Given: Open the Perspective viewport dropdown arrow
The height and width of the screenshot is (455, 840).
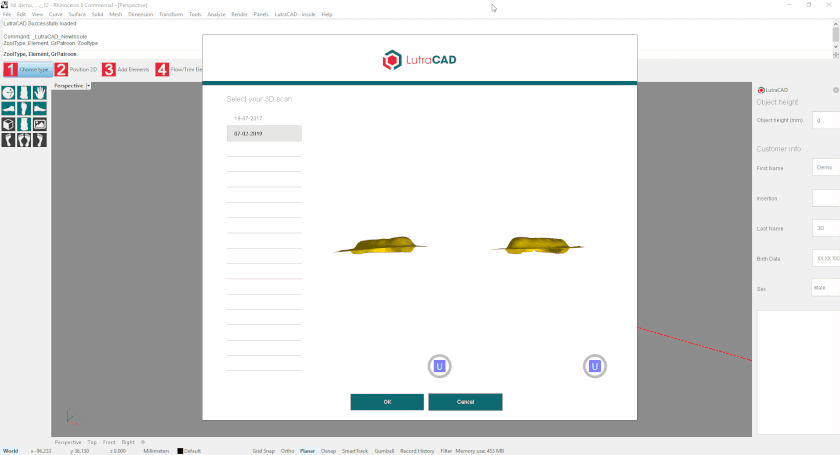Looking at the screenshot, I should 88,86.
